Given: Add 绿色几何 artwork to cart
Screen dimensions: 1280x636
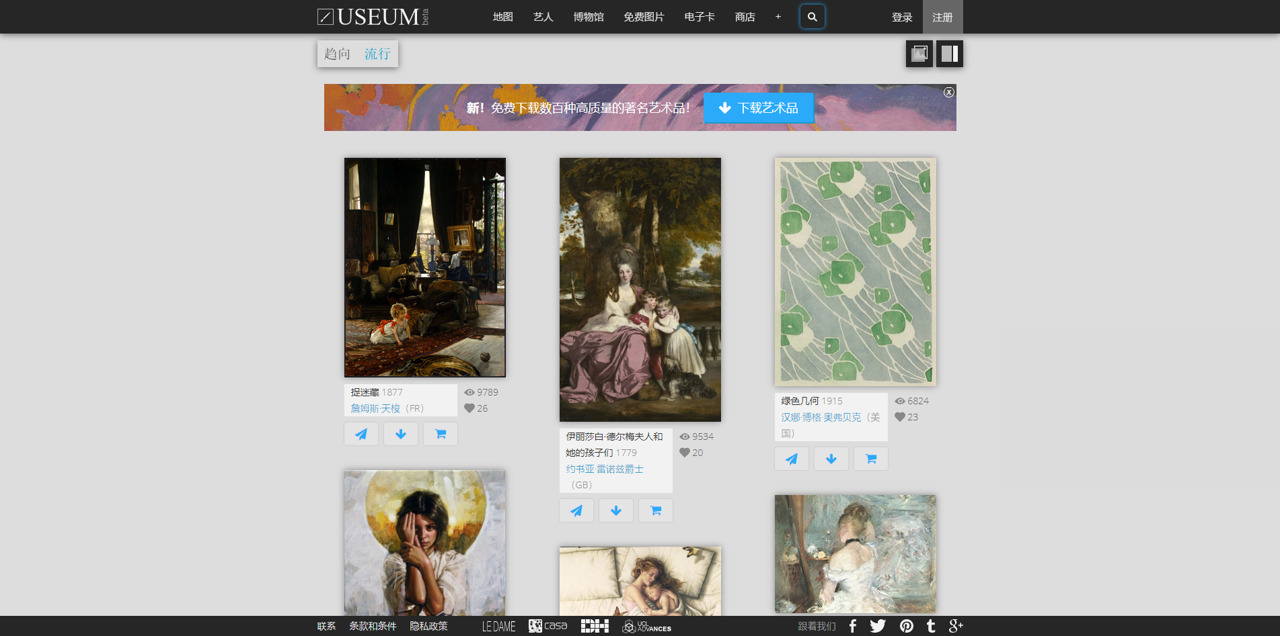Looking at the screenshot, I should pyautogui.click(x=870, y=459).
